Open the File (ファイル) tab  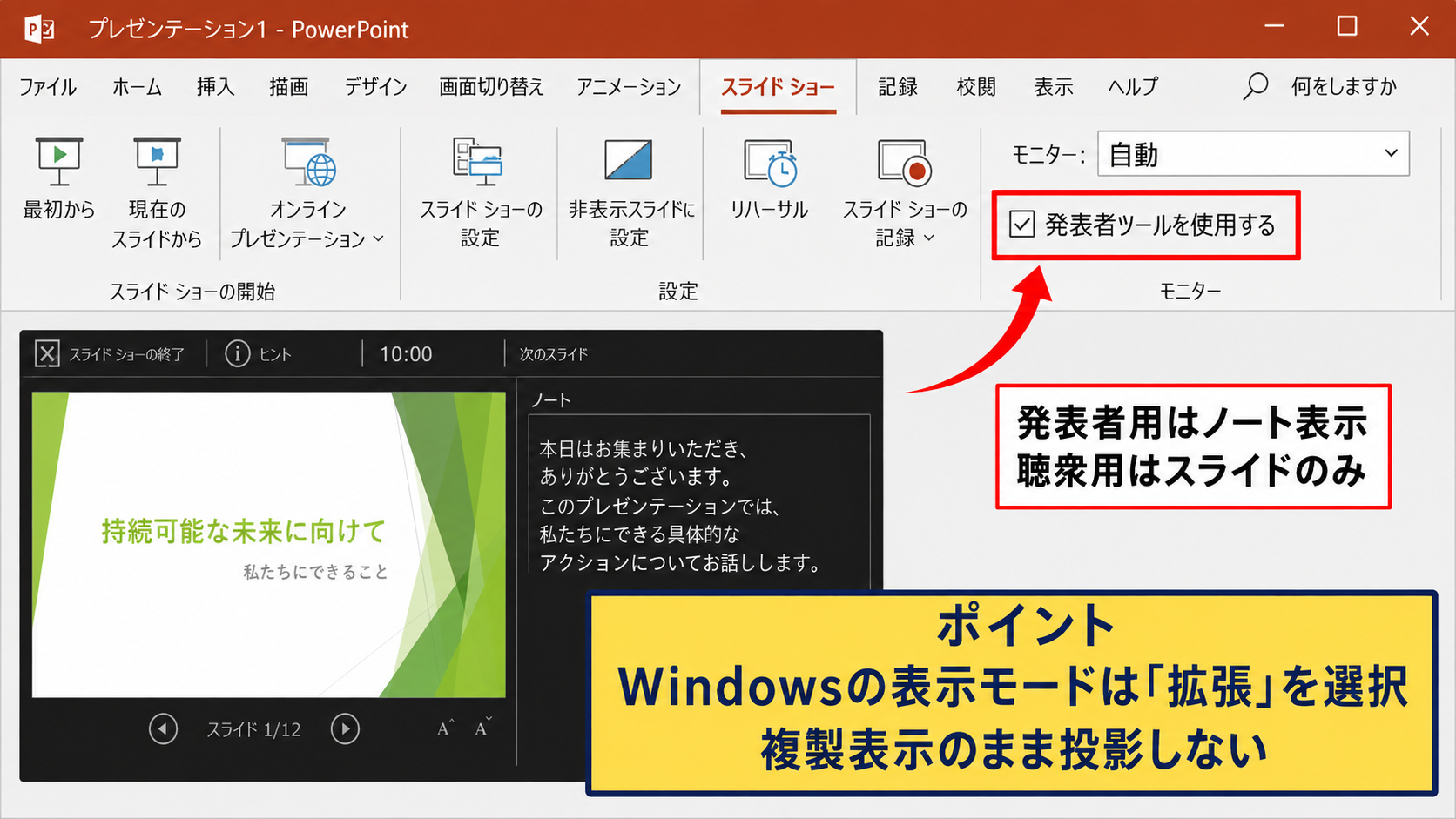tap(48, 87)
